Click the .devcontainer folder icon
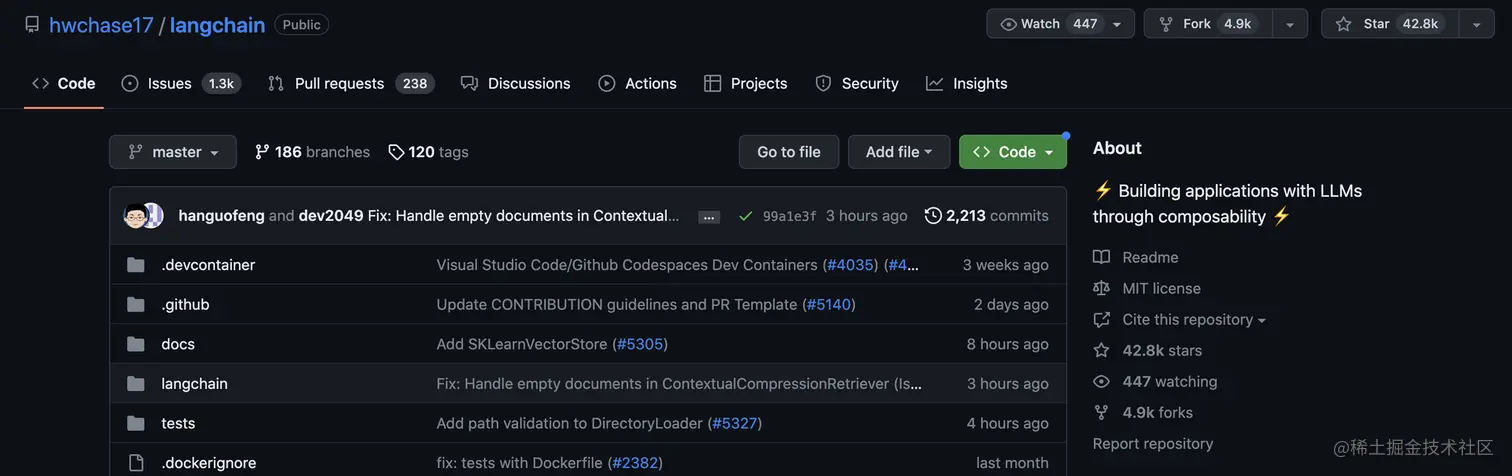 (136, 265)
